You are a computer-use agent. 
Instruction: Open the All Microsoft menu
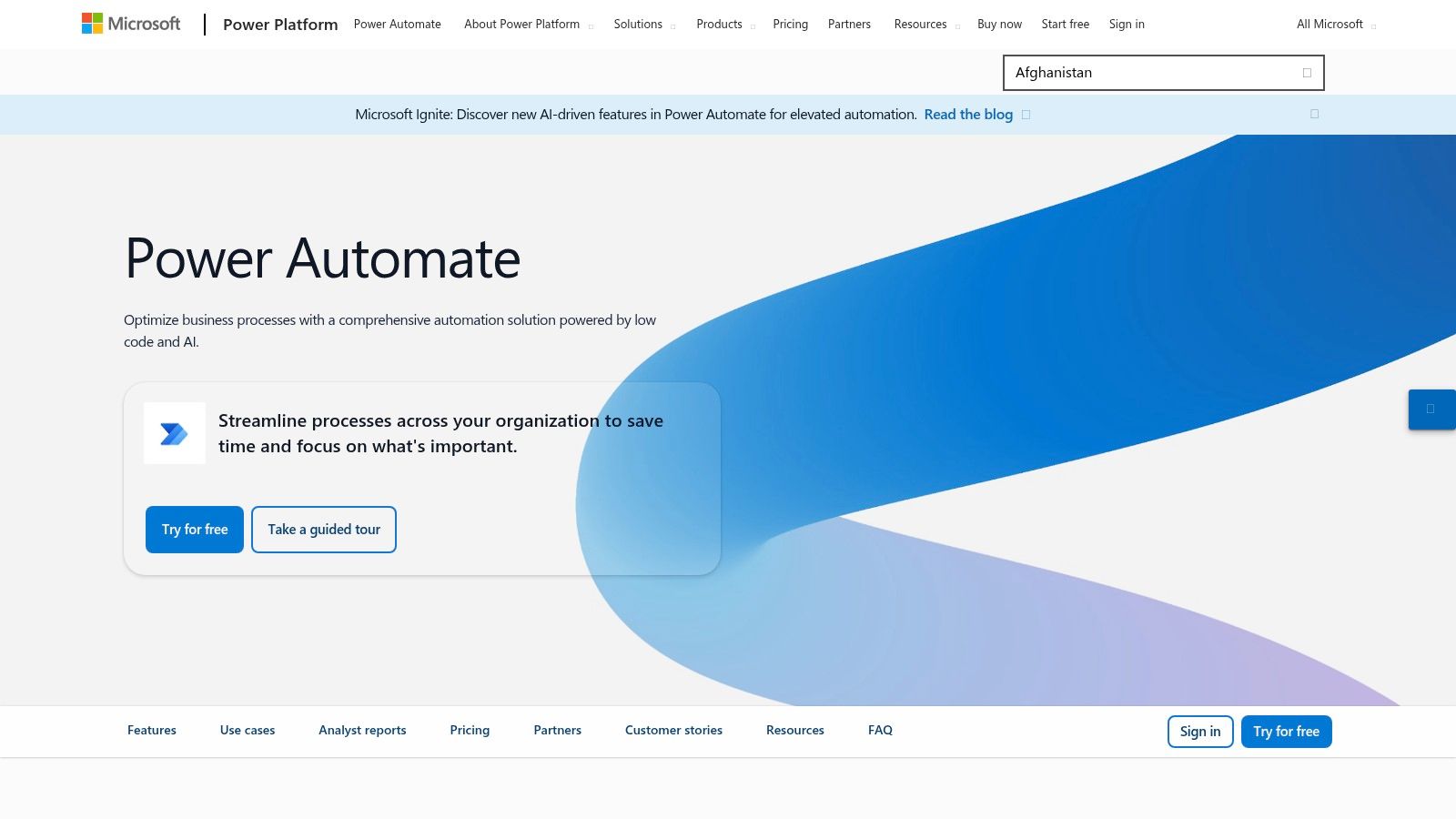[x=1335, y=25]
